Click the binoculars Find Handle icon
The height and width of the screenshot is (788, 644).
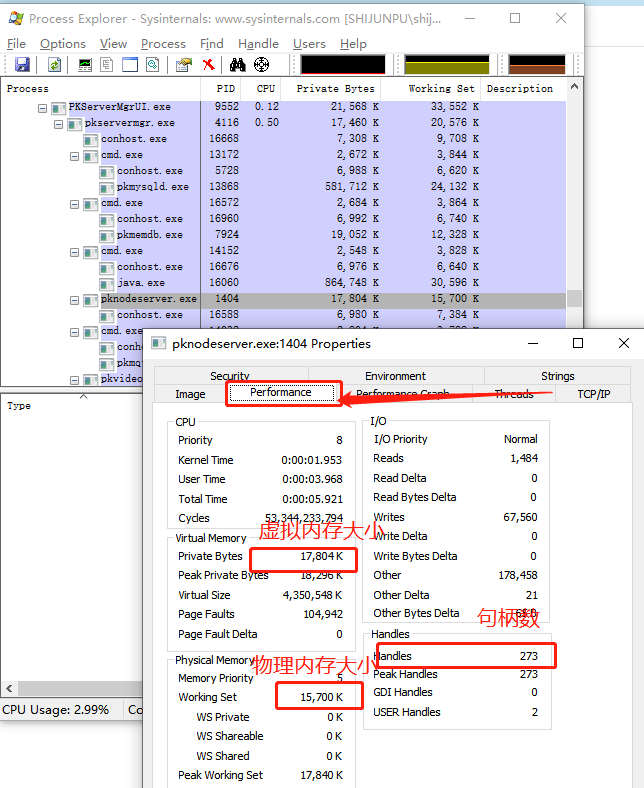pos(238,64)
